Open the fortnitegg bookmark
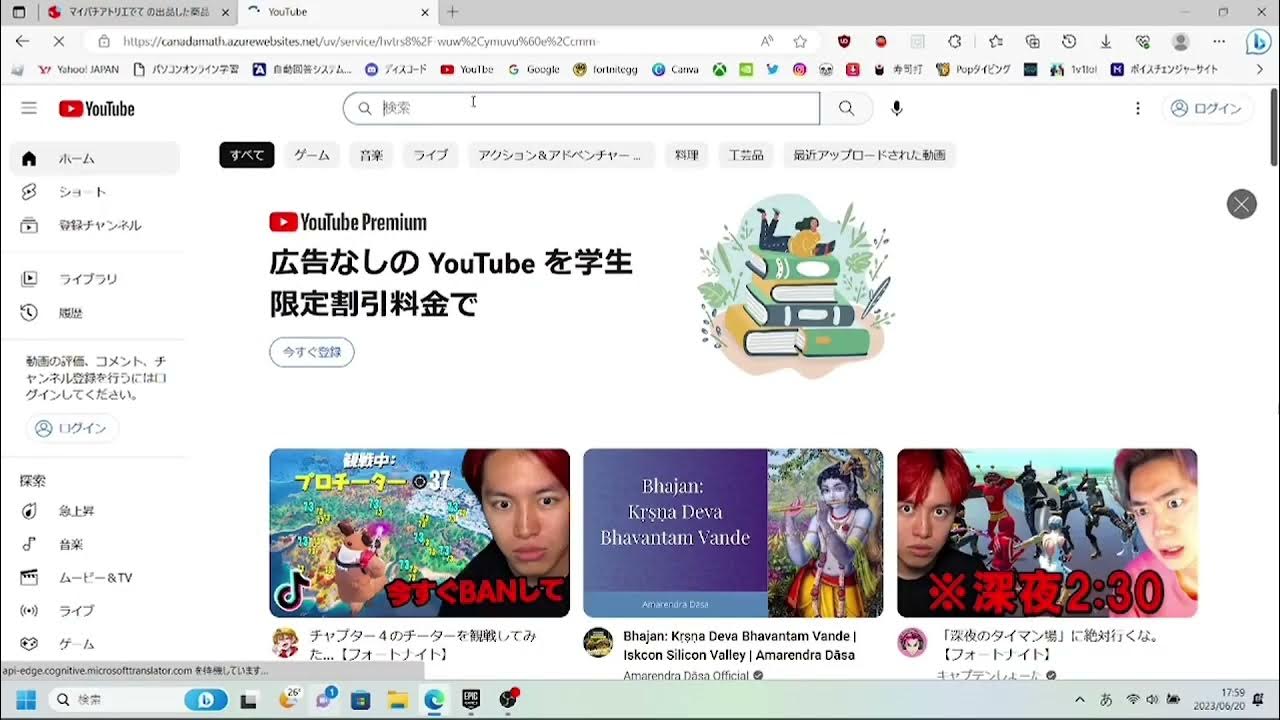Screen dimensions: 1280x720 coord(607,70)
